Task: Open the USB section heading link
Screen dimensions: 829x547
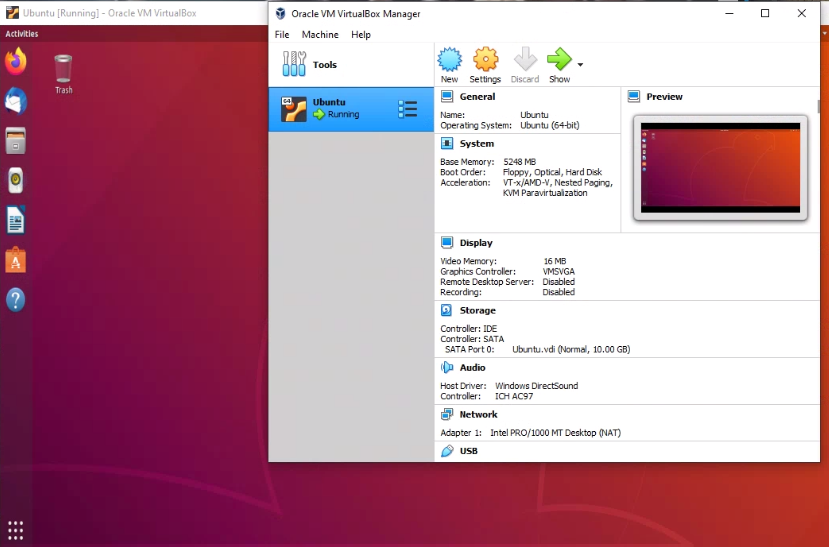Action: click(x=468, y=451)
